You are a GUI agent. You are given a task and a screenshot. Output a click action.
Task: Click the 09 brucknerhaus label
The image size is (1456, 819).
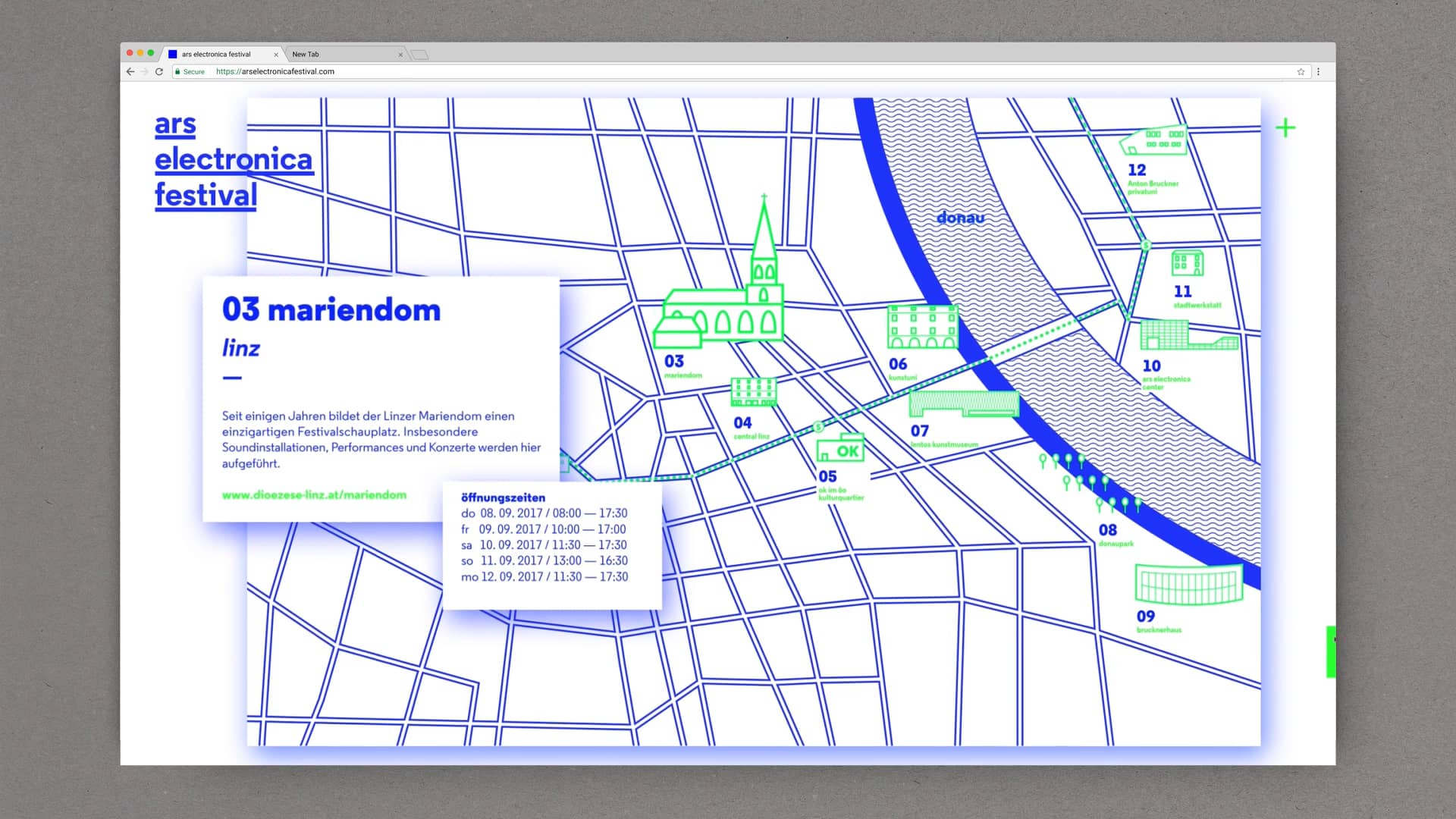pos(1159,620)
